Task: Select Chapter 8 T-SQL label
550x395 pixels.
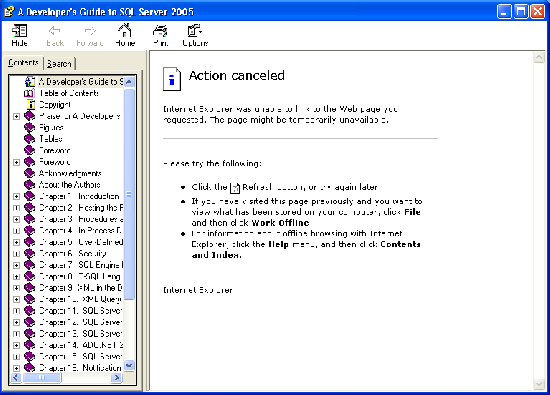Action: tap(80, 276)
